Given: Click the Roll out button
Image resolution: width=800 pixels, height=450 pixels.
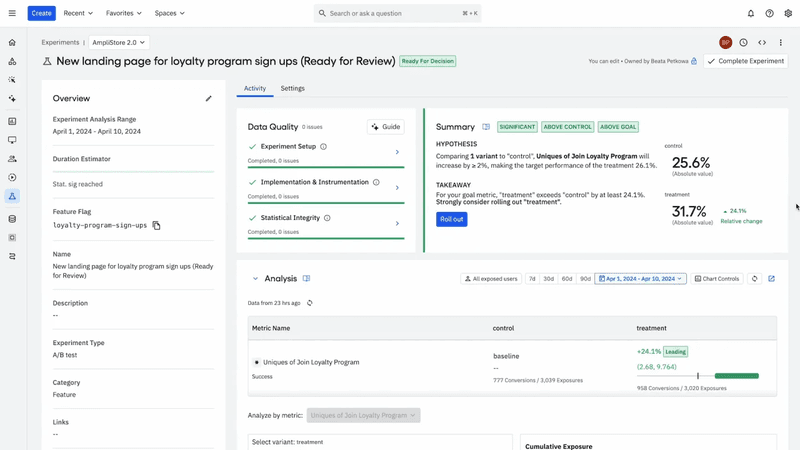Looking at the screenshot, I should [x=451, y=219].
